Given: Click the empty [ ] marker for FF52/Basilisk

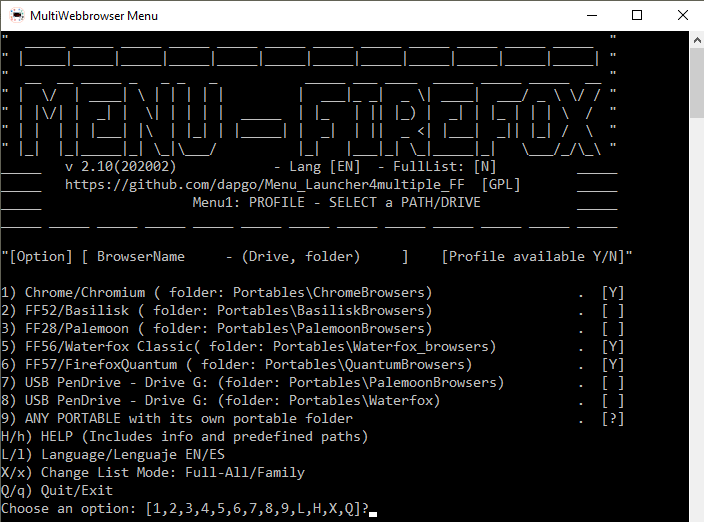Looking at the screenshot, I should click(x=613, y=311).
